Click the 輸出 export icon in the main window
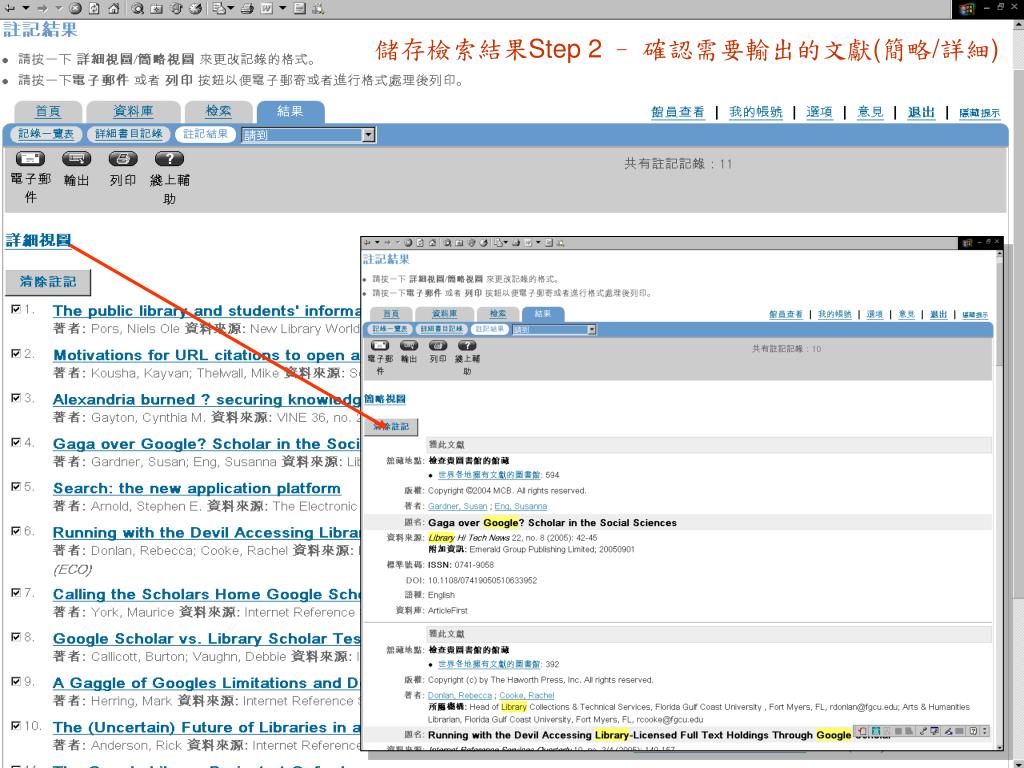 pos(76,159)
